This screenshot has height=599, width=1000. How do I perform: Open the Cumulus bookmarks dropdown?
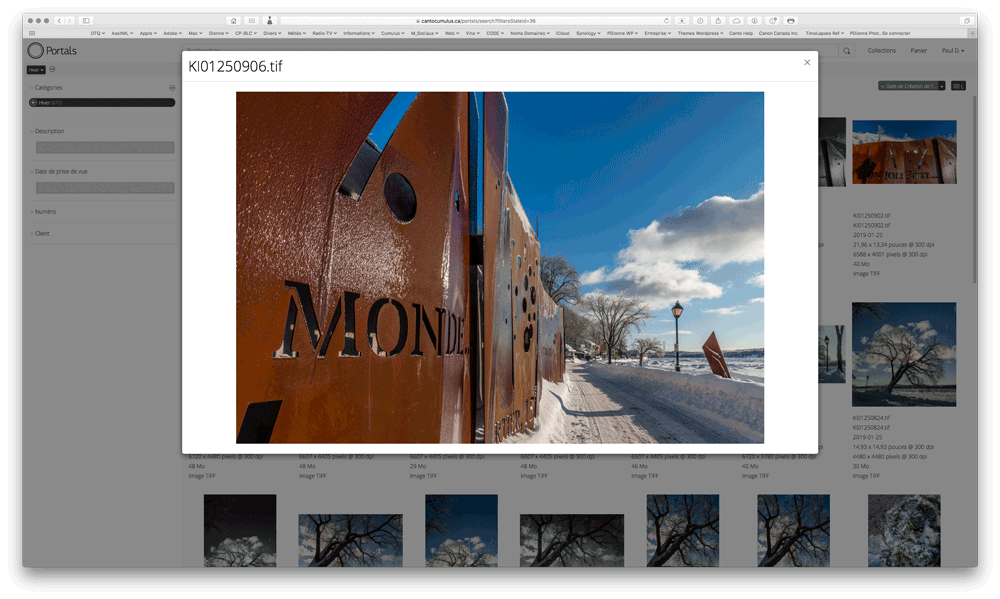pyautogui.click(x=393, y=33)
